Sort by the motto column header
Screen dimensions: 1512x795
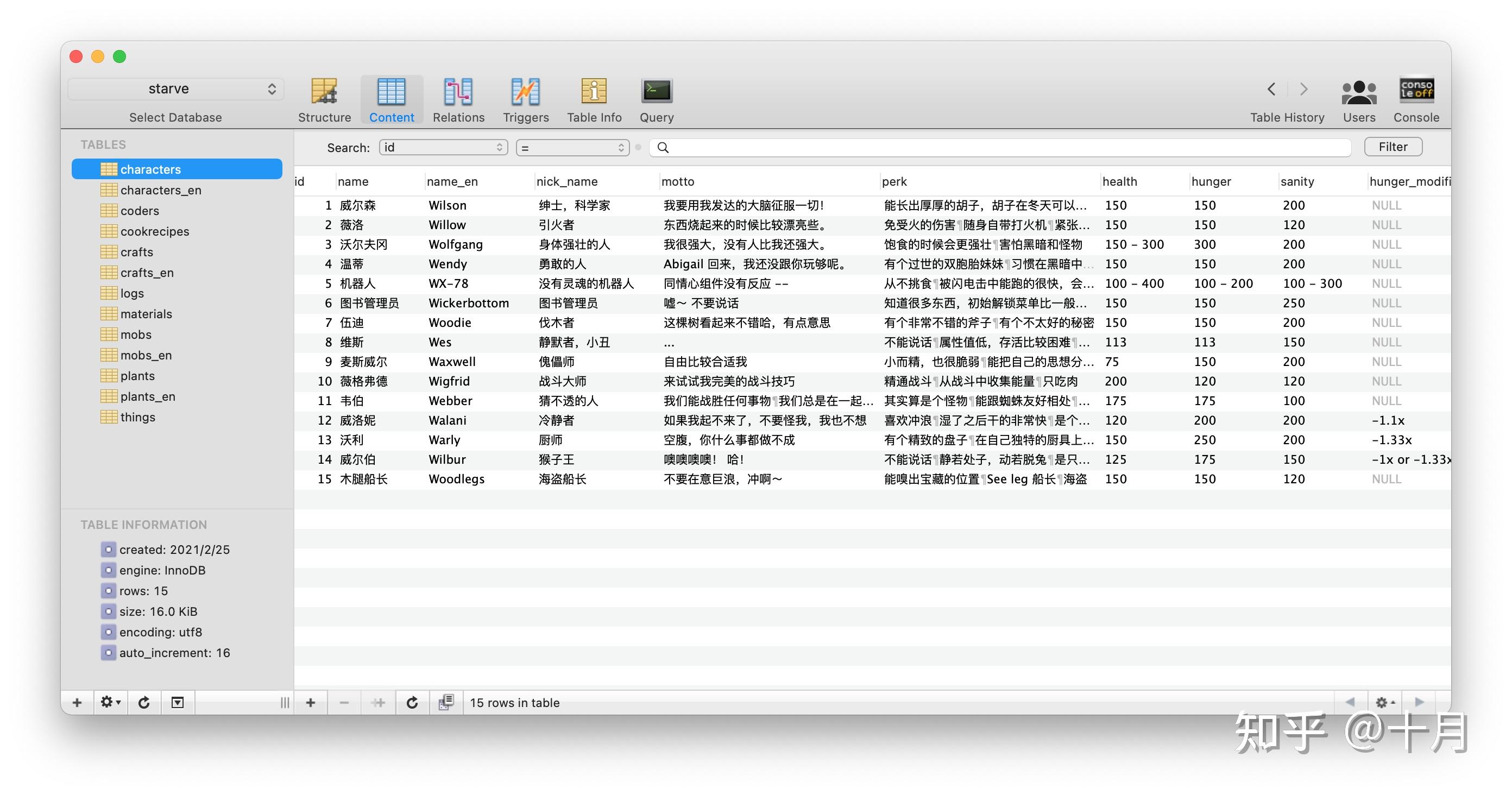770,181
